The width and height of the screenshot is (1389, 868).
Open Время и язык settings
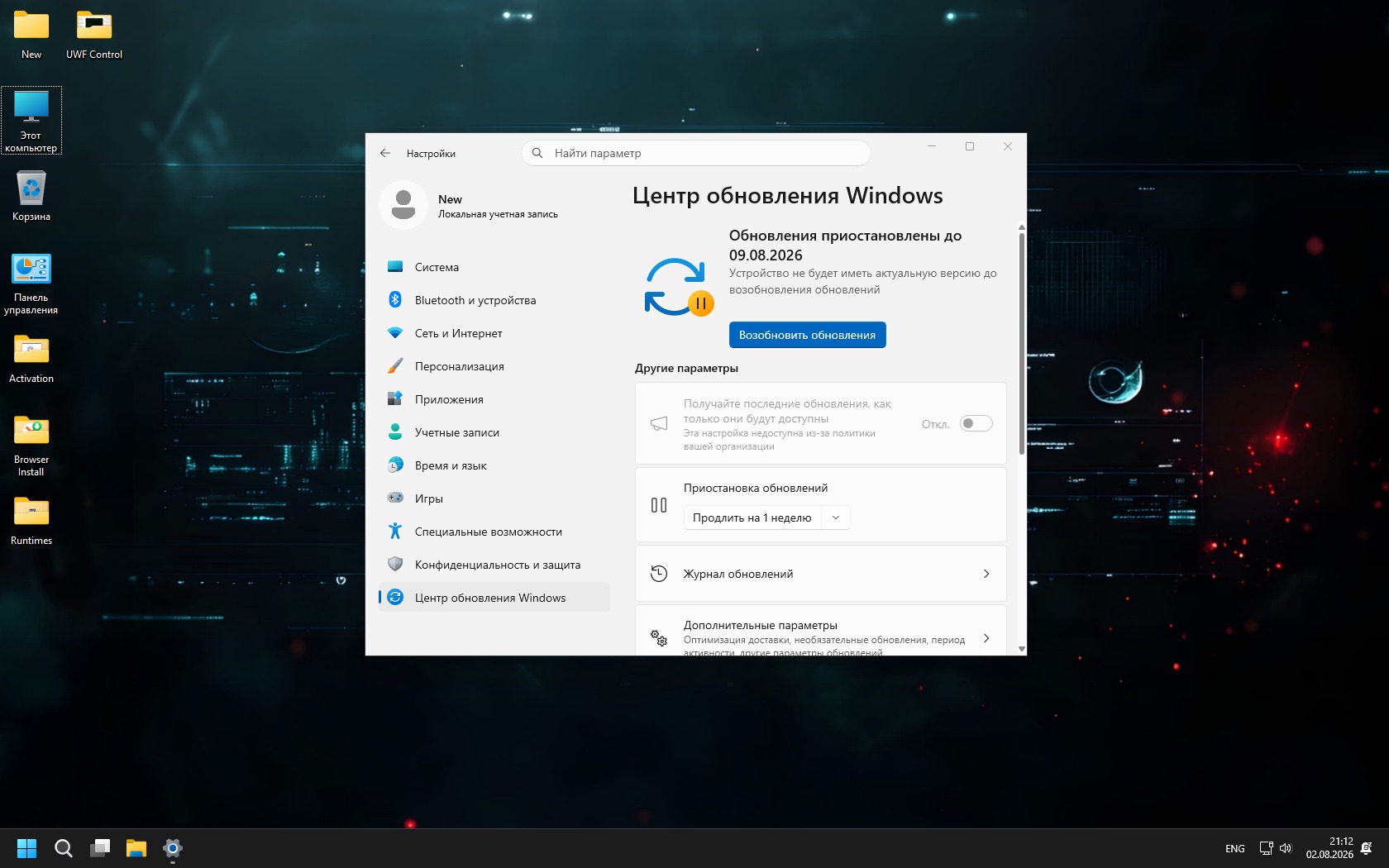click(x=494, y=465)
